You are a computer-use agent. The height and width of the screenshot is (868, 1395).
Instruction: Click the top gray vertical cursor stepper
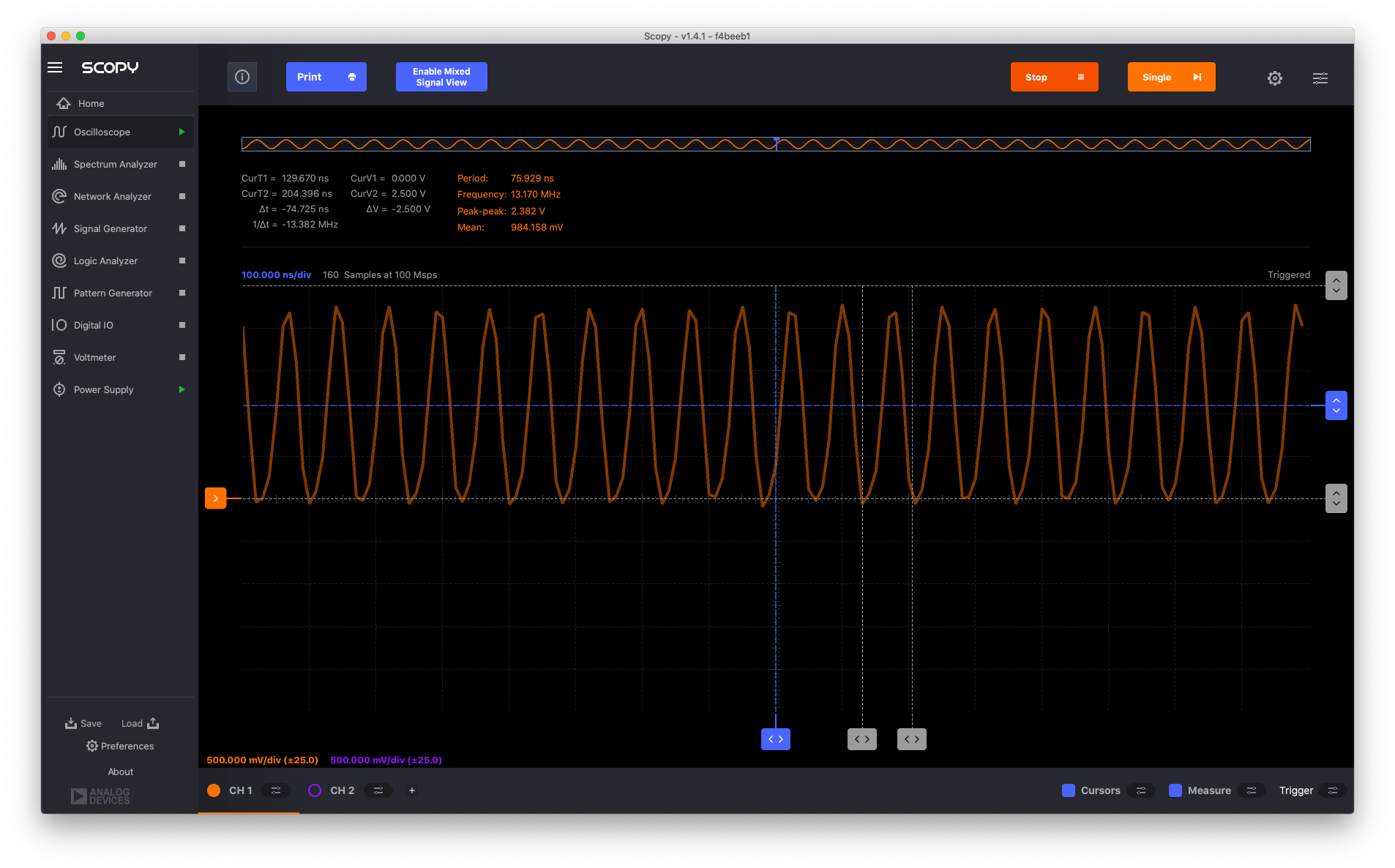pyautogui.click(x=1336, y=285)
